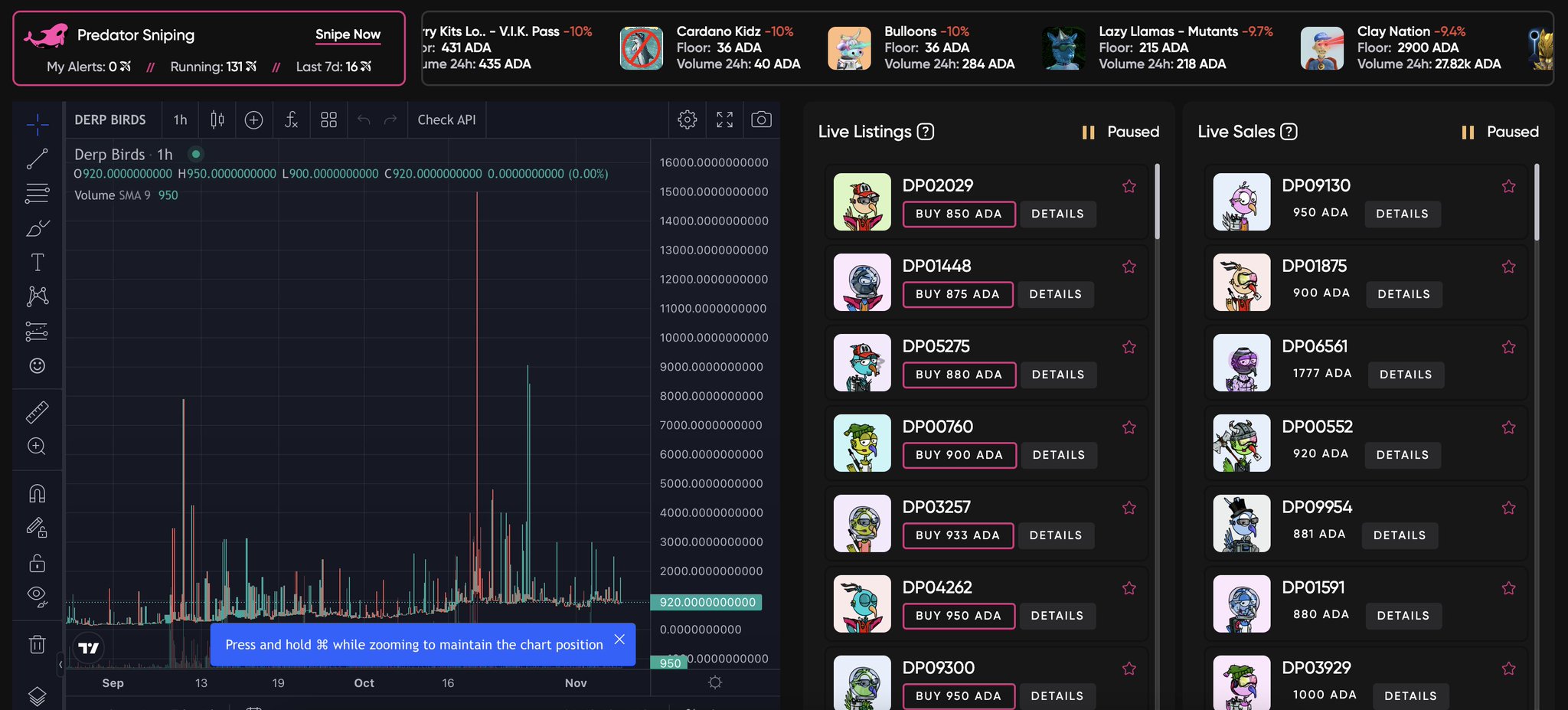Favorite listing DP01448 with star
The height and width of the screenshot is (710, 1568).
(1129, 267)
